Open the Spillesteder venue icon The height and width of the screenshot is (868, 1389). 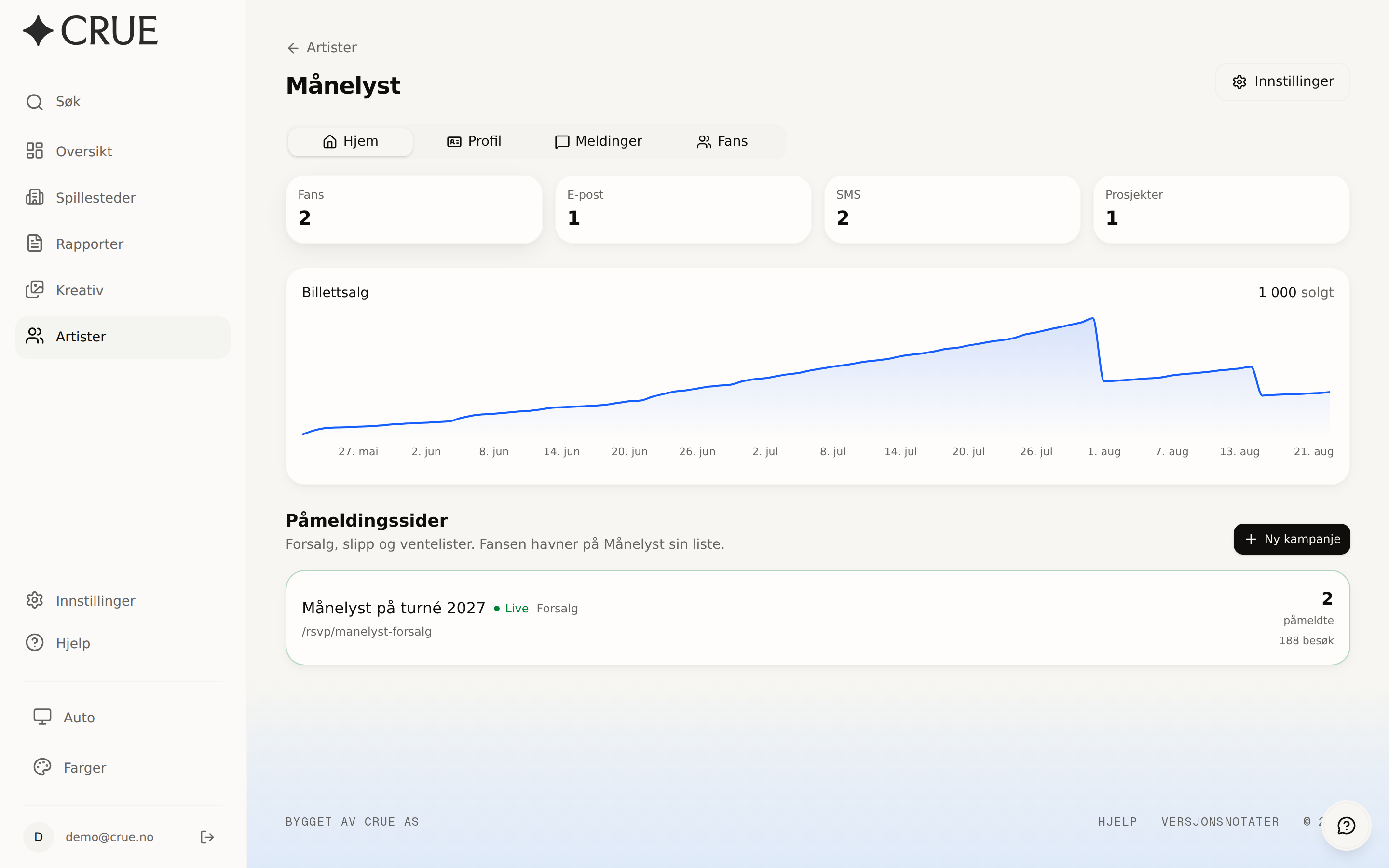pyautogui.click(x=34, y=198)
